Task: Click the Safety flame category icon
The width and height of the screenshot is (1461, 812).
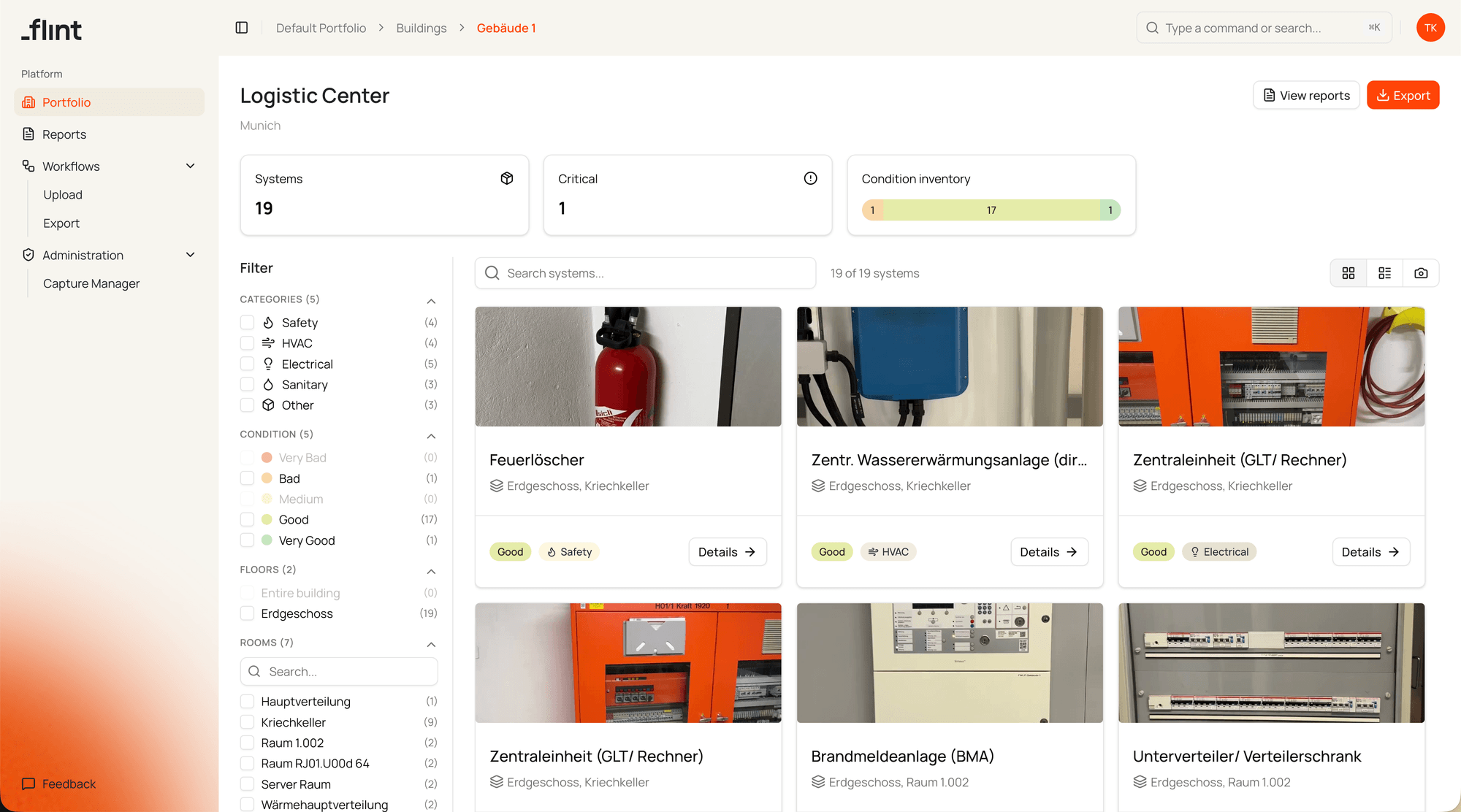Action: 268,322
